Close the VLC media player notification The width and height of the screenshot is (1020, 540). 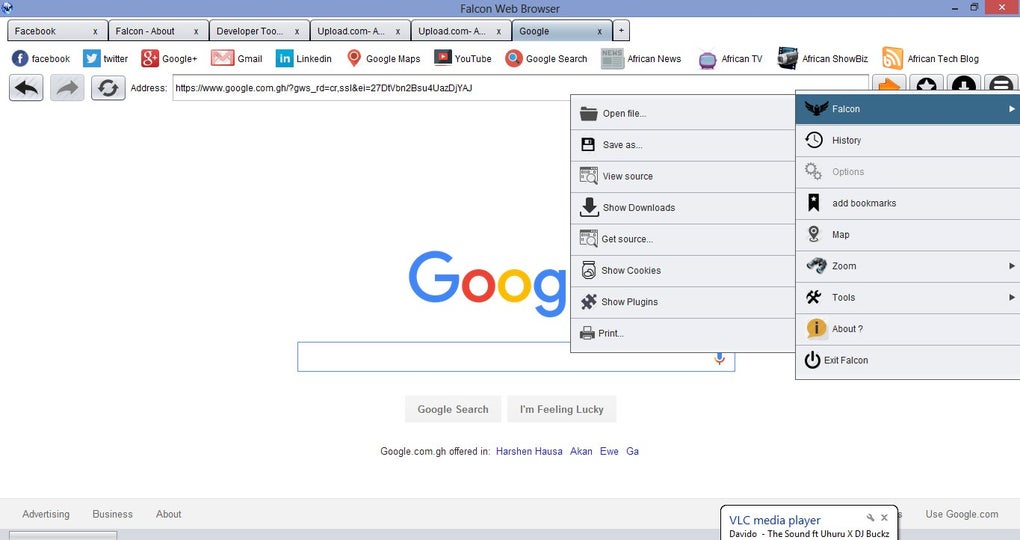(x=884, y=518)
